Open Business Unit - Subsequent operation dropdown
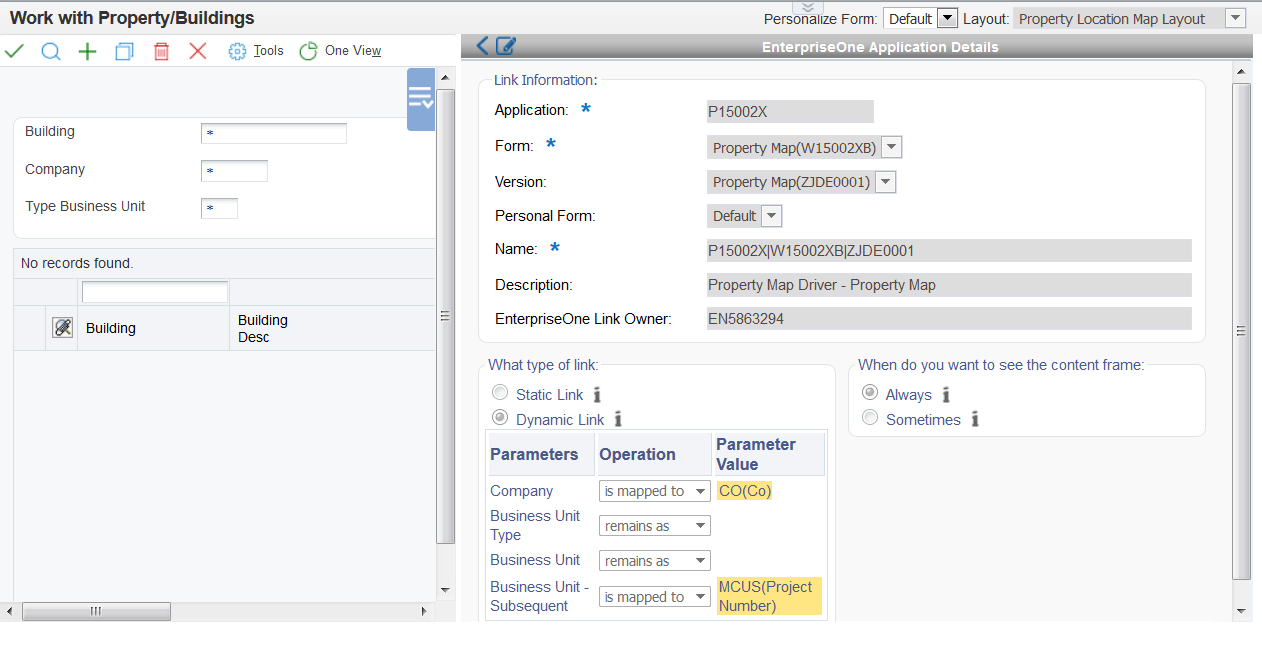This screenshot has height=649, width=1262. [655, 597]
